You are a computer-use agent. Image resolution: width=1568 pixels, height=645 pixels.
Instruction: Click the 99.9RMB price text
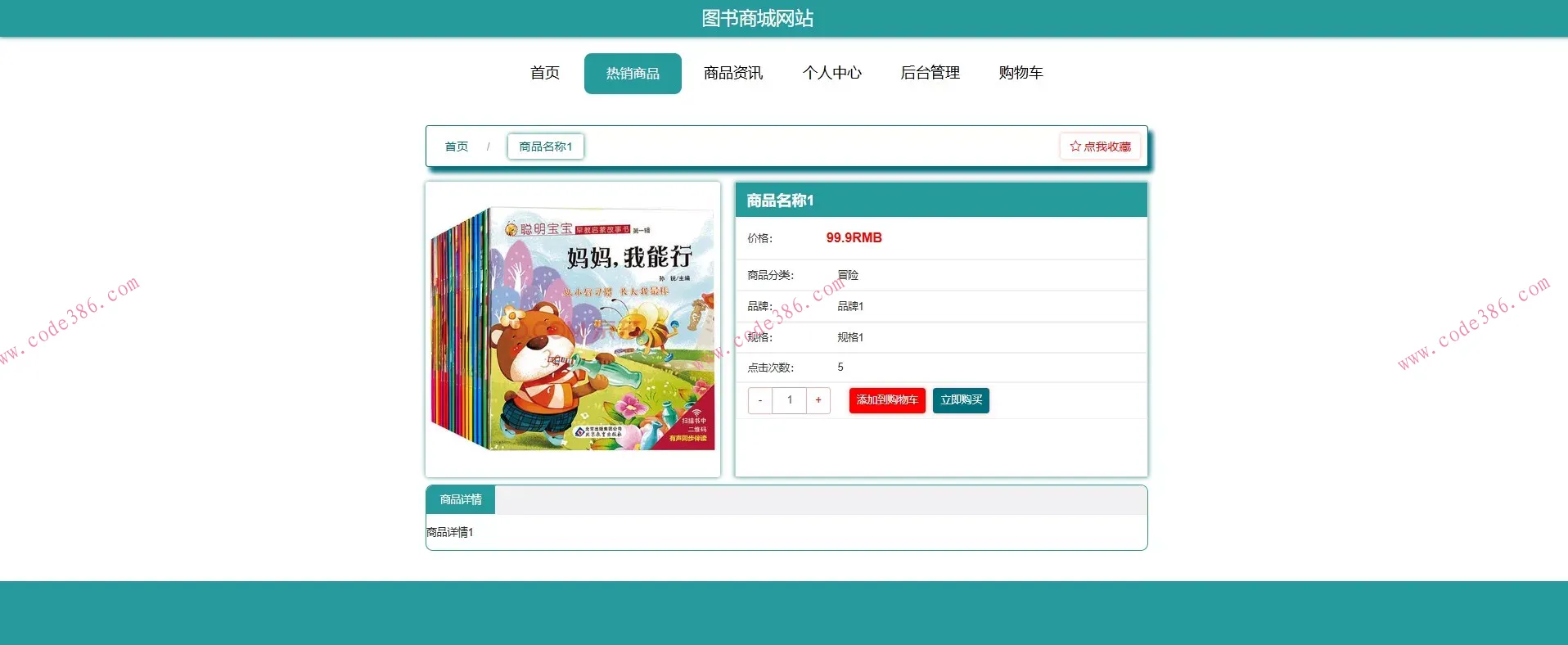(854, 238)
